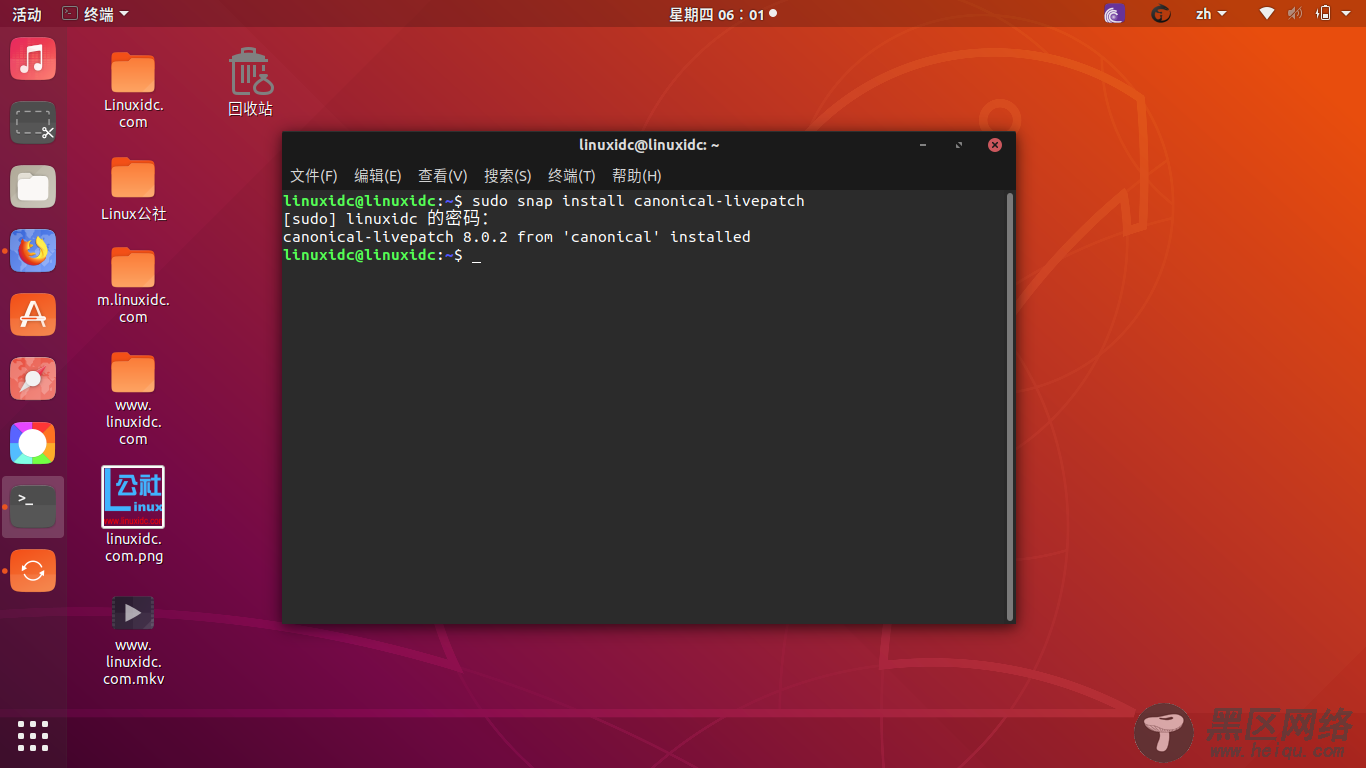
Task: Open the zh input method dropdown
Action: click(1211, 14)
